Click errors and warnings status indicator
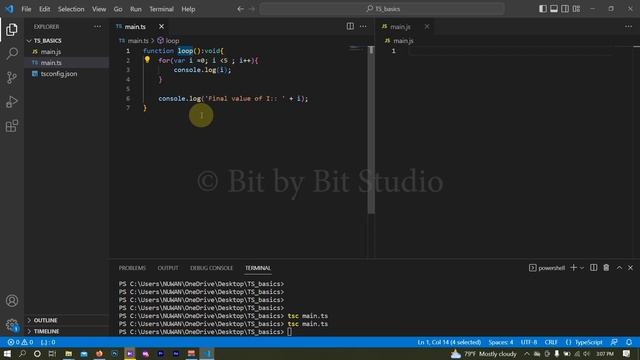640x360 pixels. (x=20, y=342)
